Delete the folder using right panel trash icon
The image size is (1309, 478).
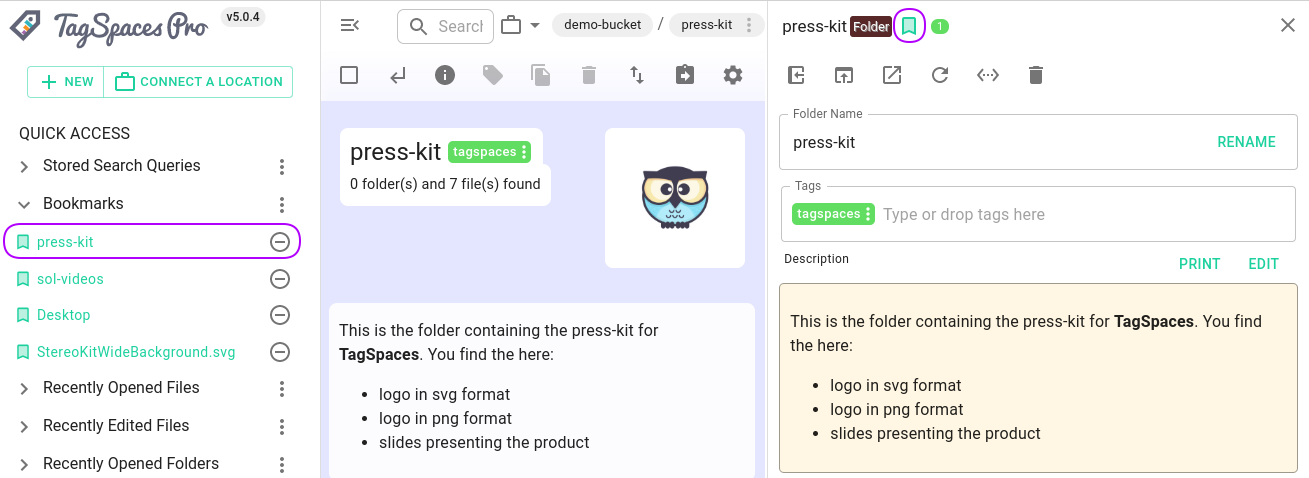(x=1036, y=75)
